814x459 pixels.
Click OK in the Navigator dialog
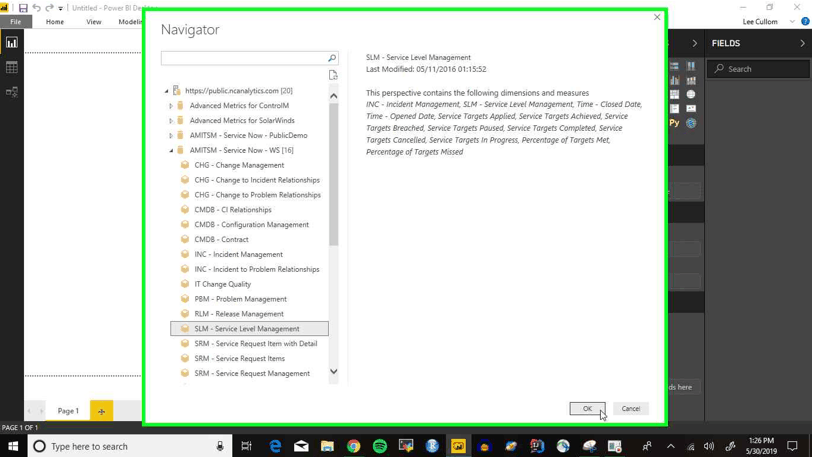pos(587,409)
